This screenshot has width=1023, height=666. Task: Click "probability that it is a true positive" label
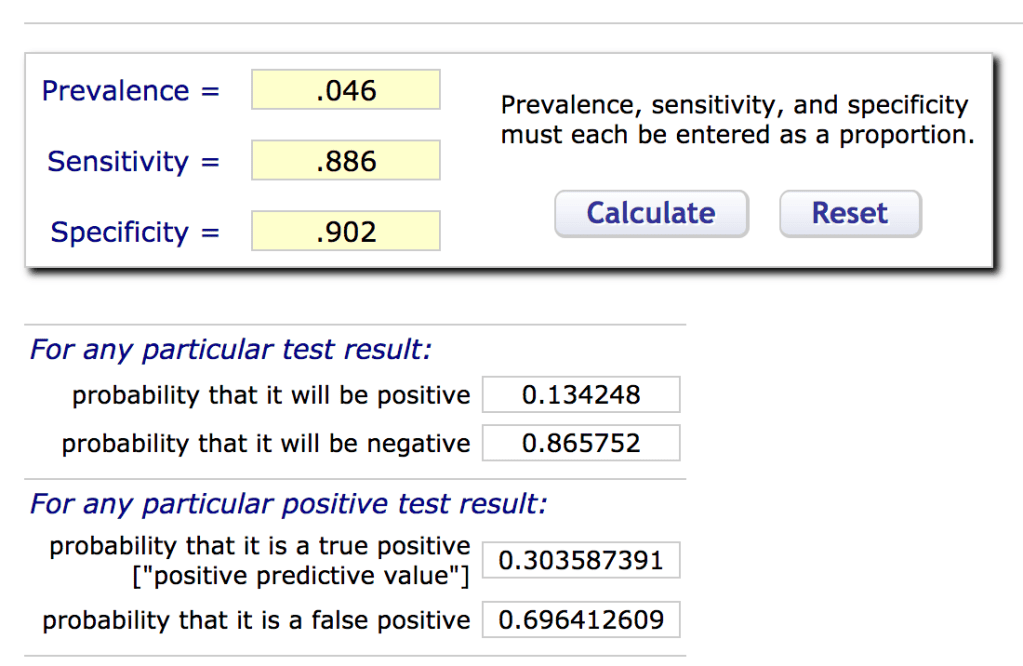259,546
